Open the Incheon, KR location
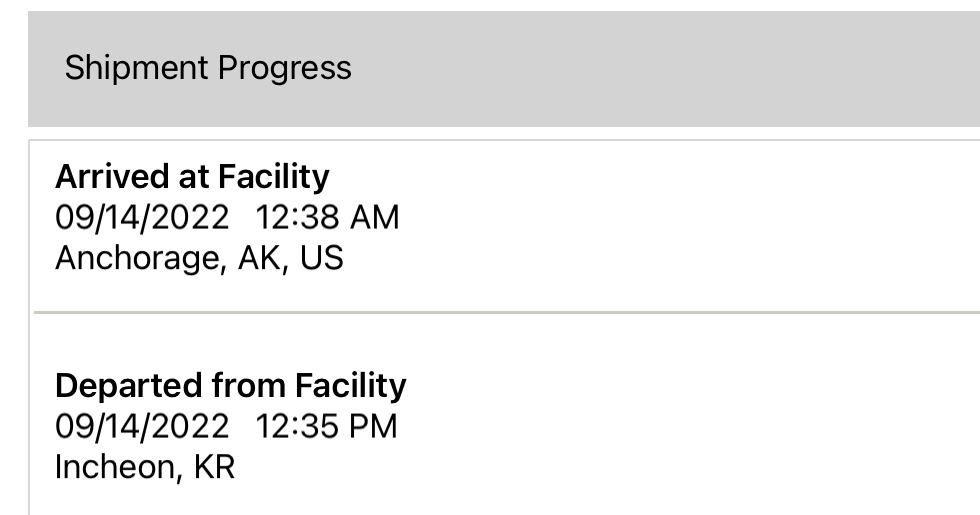 (145, 467)
